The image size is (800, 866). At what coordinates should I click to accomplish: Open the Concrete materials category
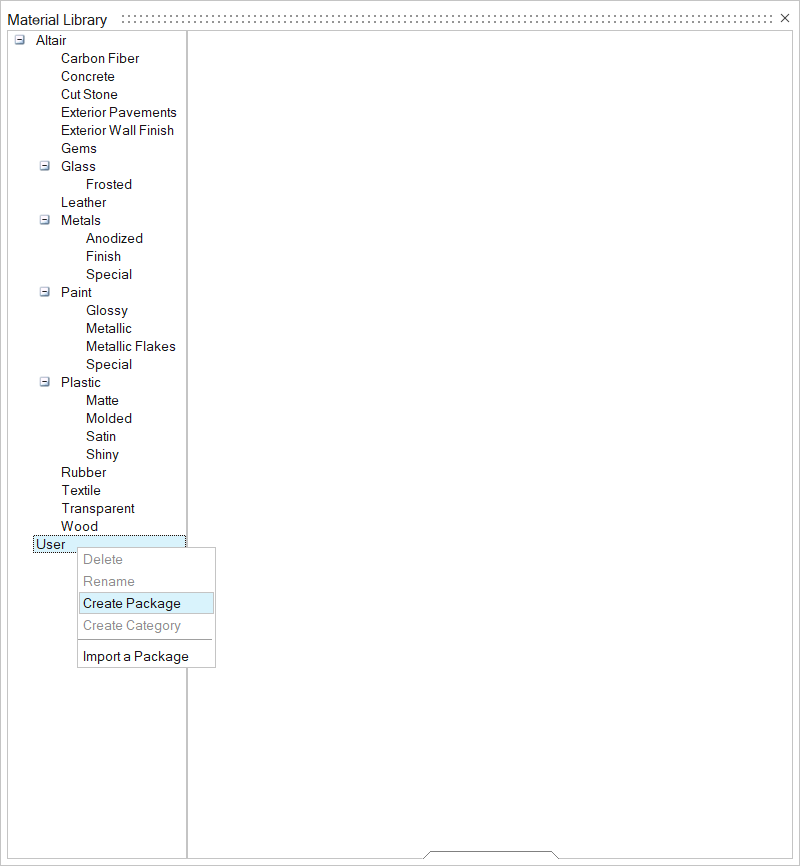88,76
